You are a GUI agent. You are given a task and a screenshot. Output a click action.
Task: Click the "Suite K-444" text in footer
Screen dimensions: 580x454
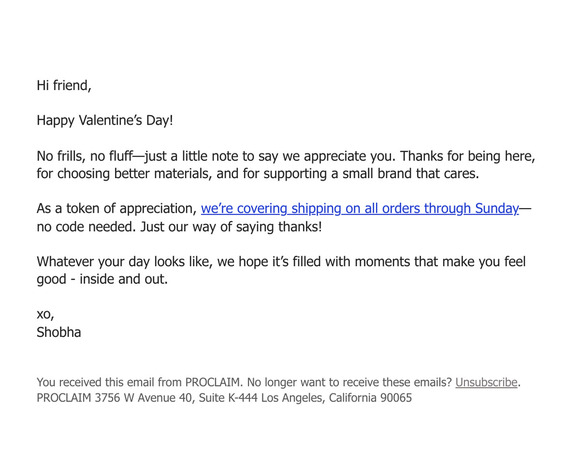coord(228,398)
